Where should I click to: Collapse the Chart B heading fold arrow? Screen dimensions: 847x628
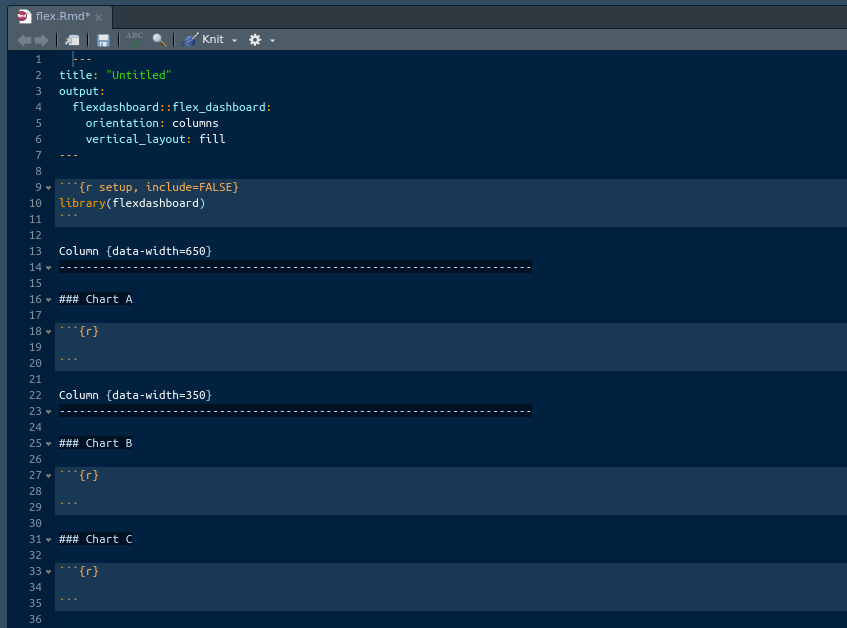[48, 444]
